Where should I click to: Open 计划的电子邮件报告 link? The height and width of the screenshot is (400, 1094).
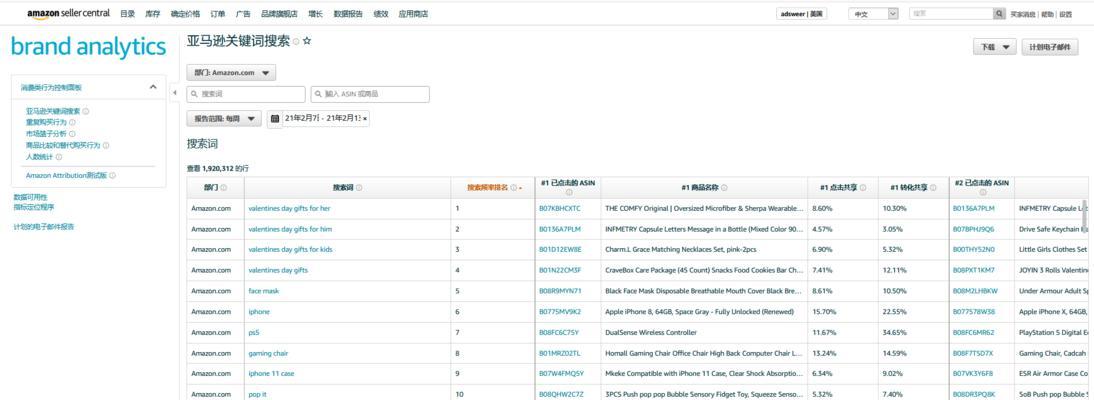(x=43, y=227)
